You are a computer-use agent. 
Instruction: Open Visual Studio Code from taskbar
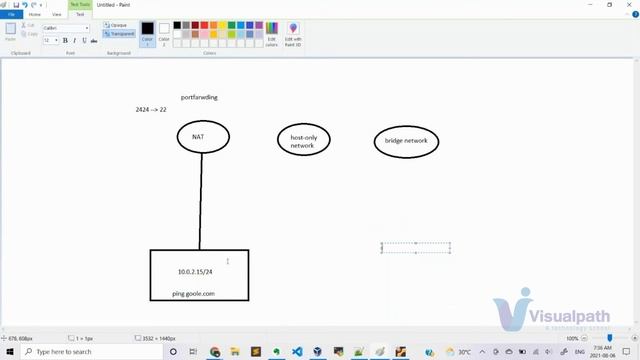pyautogui.click(x=297, y=351)
